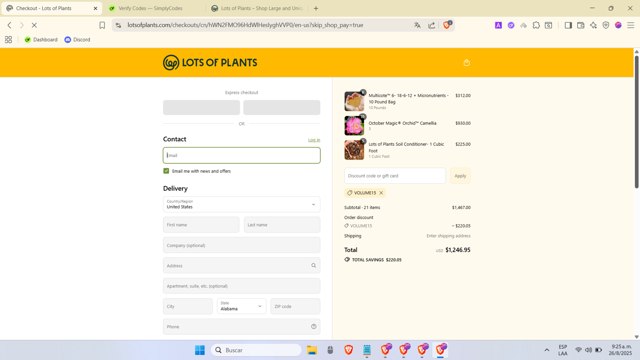
Task: Toggle the browser sidebar panel icon
Action: [x=568, y=25]
